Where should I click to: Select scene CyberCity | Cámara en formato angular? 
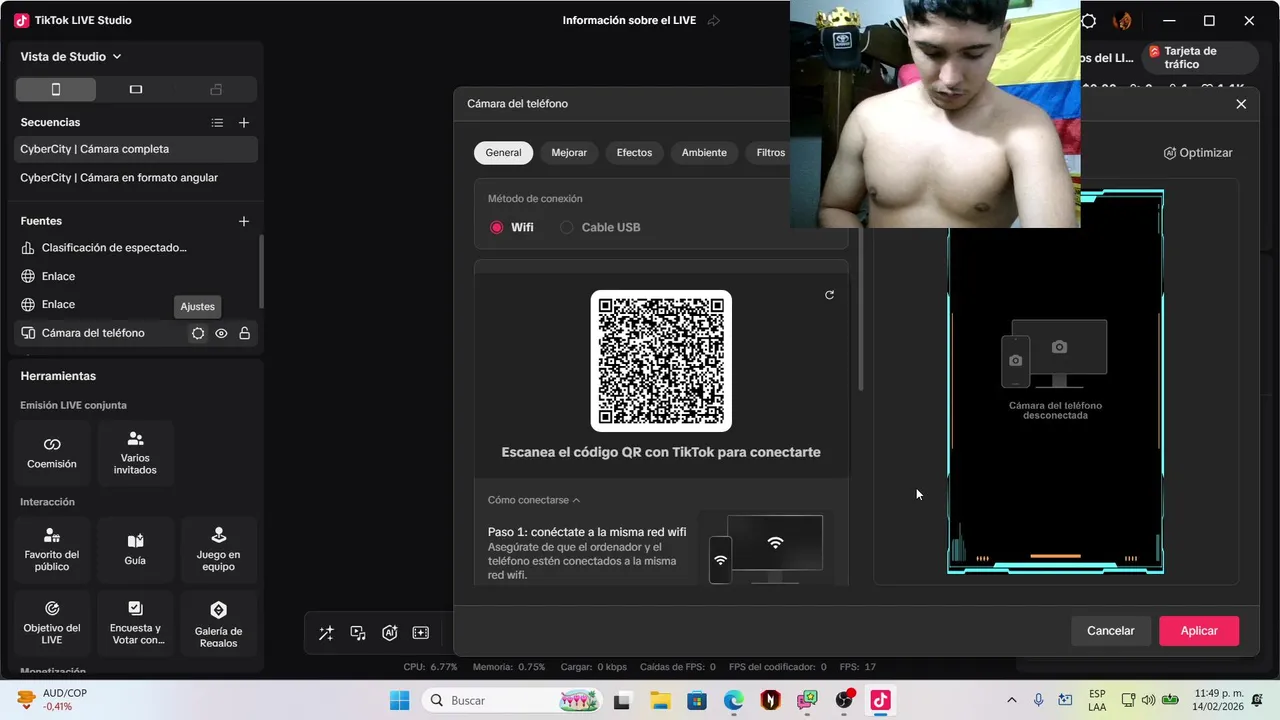136,178
